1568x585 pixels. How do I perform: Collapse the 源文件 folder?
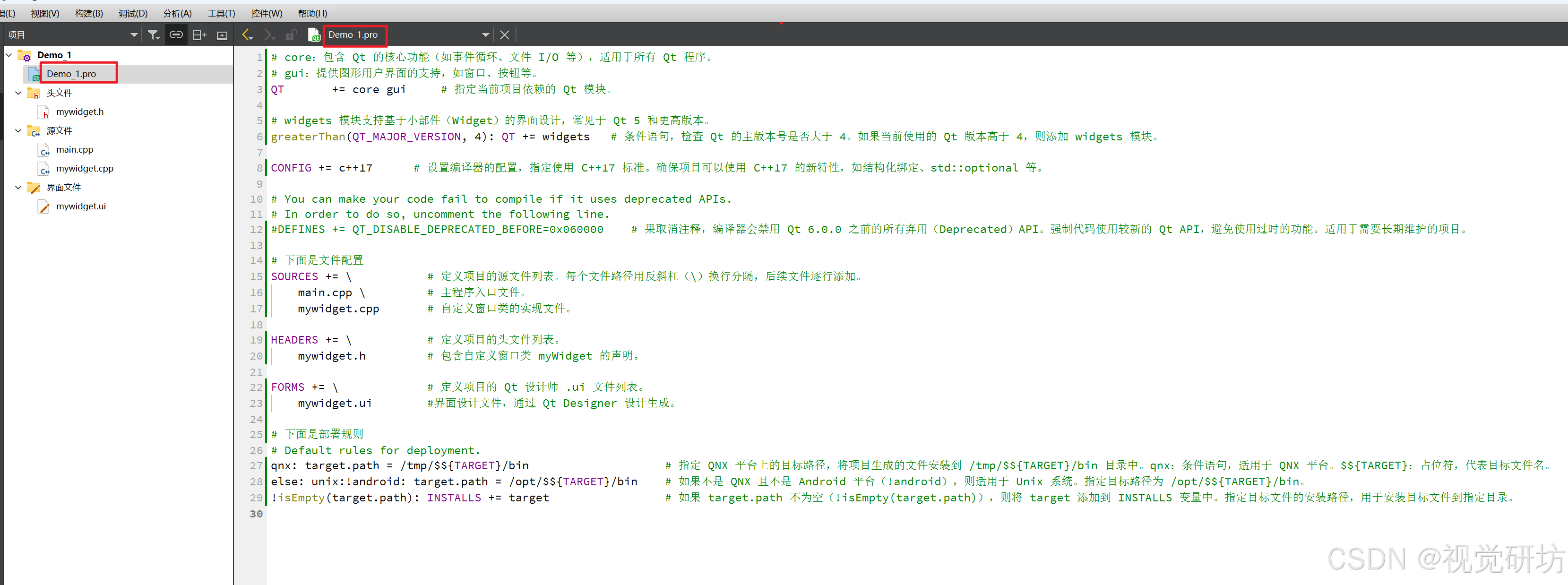click(18, 131)
